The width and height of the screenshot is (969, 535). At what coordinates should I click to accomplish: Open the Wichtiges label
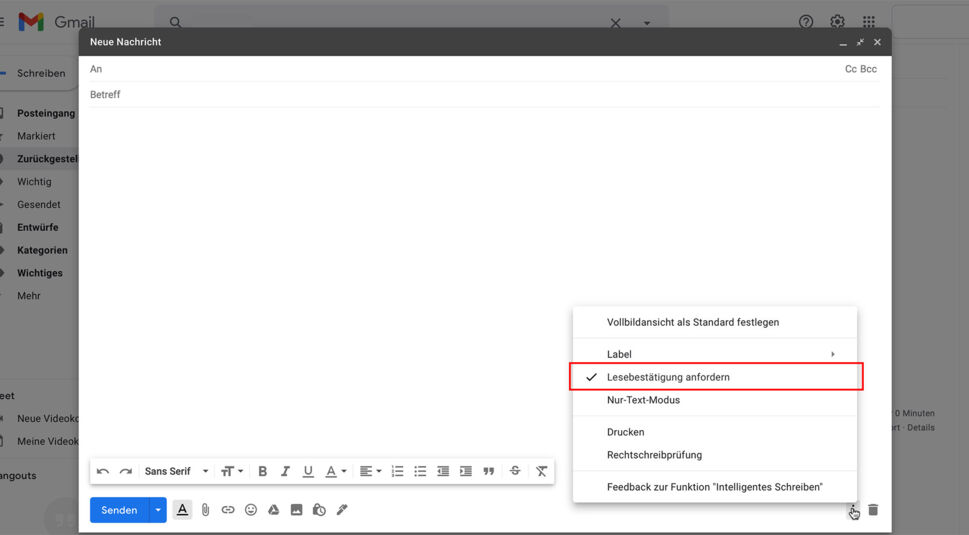40,274
